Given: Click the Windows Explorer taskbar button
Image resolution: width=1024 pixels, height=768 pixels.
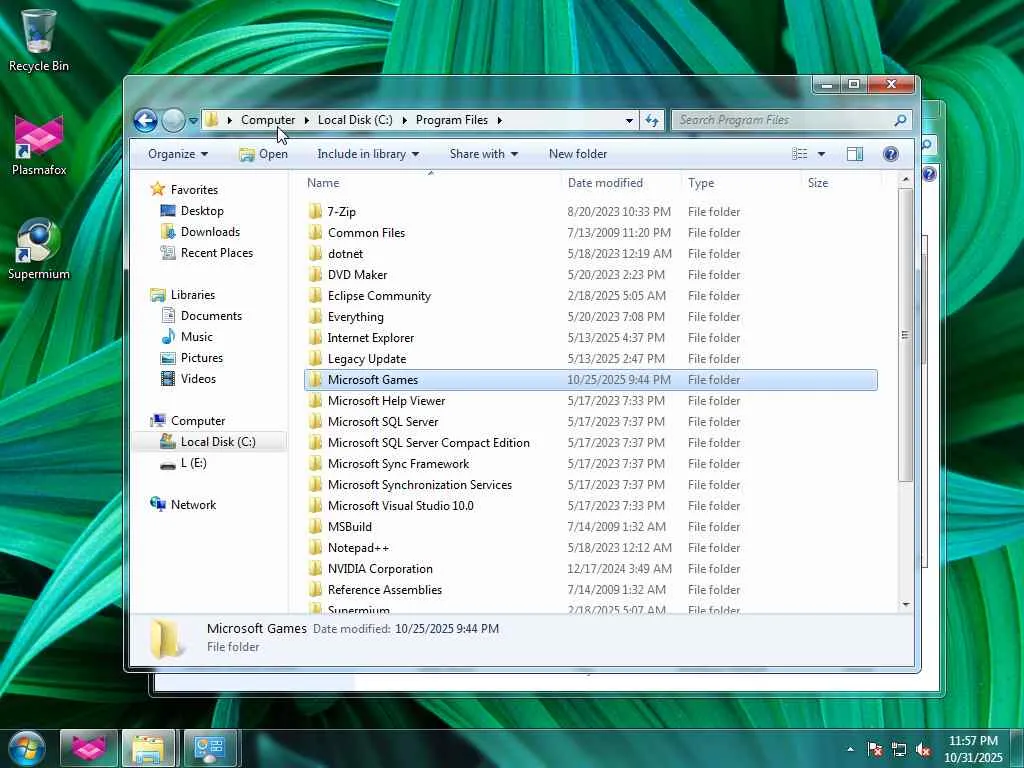Looking at the screenshot, I should click(149, 748).
